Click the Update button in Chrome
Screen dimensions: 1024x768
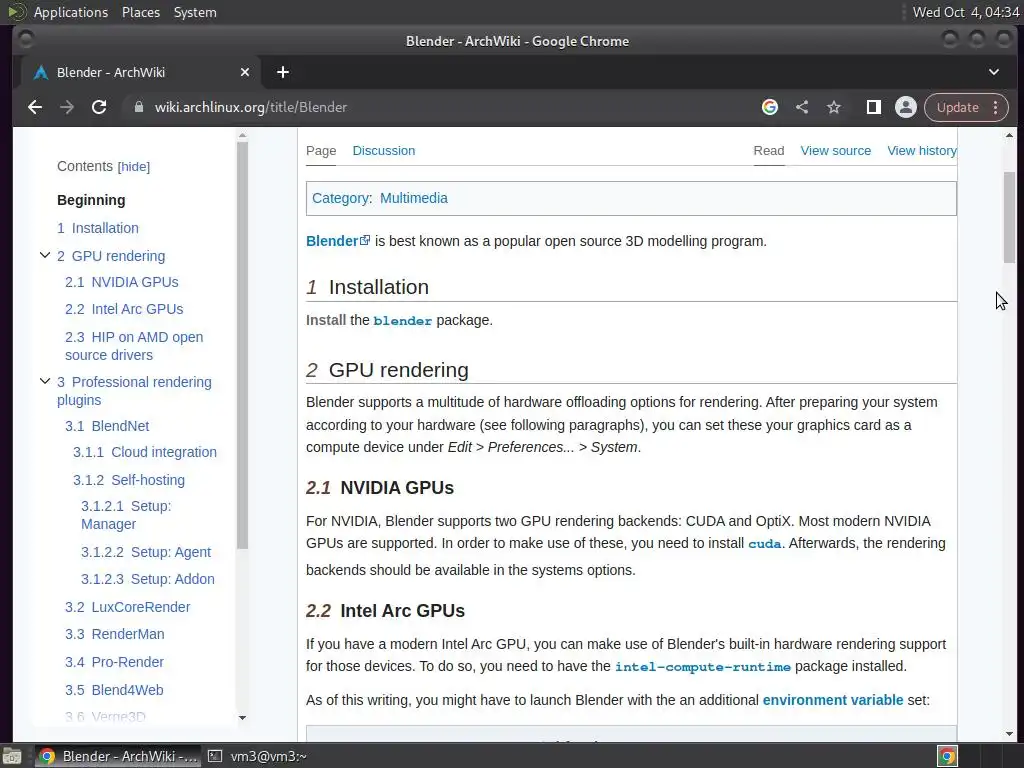pos(957,107)
